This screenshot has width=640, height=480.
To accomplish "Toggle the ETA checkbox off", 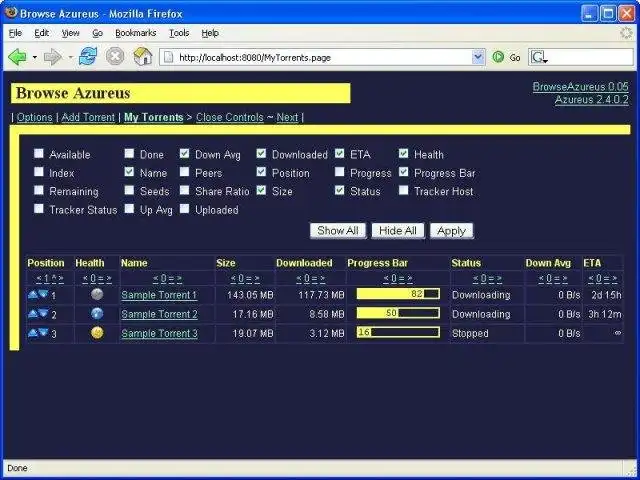I will [340, 153].
